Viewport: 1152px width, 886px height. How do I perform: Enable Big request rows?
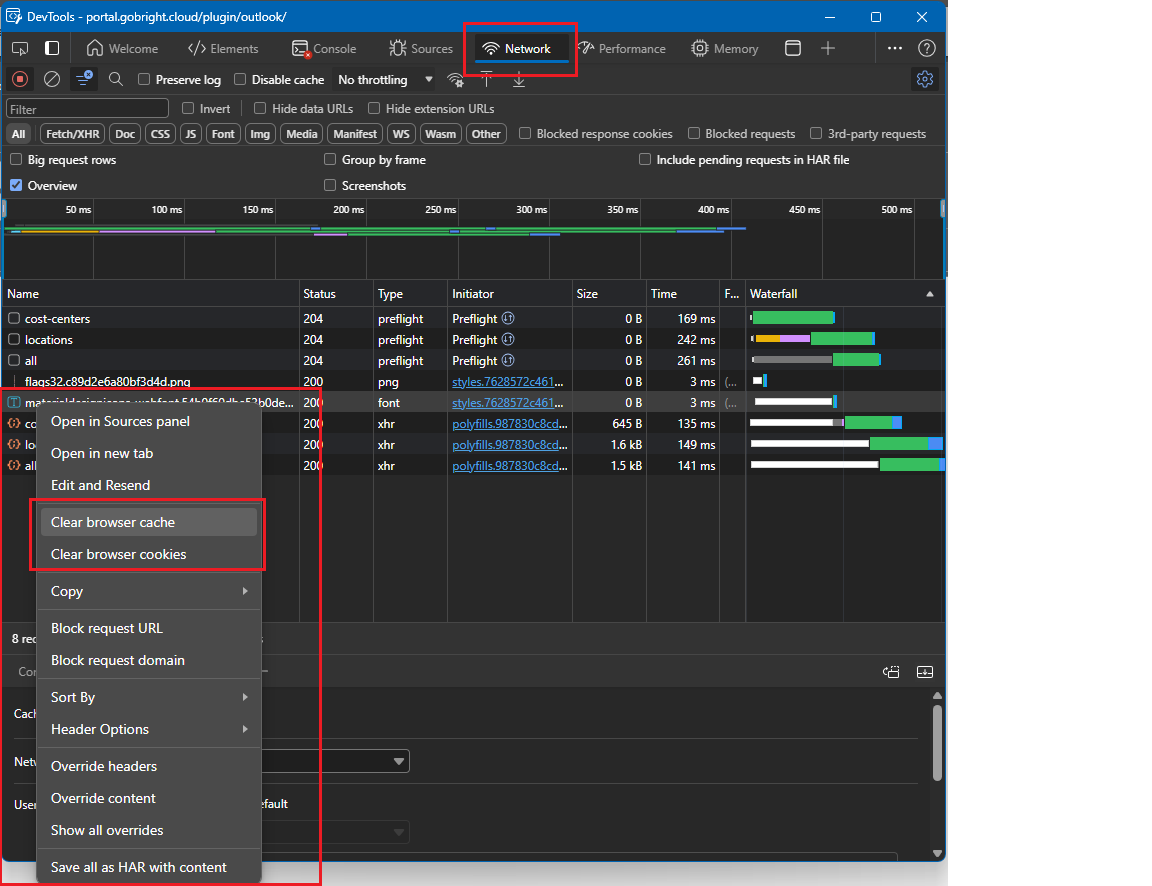tap(16, 159)
